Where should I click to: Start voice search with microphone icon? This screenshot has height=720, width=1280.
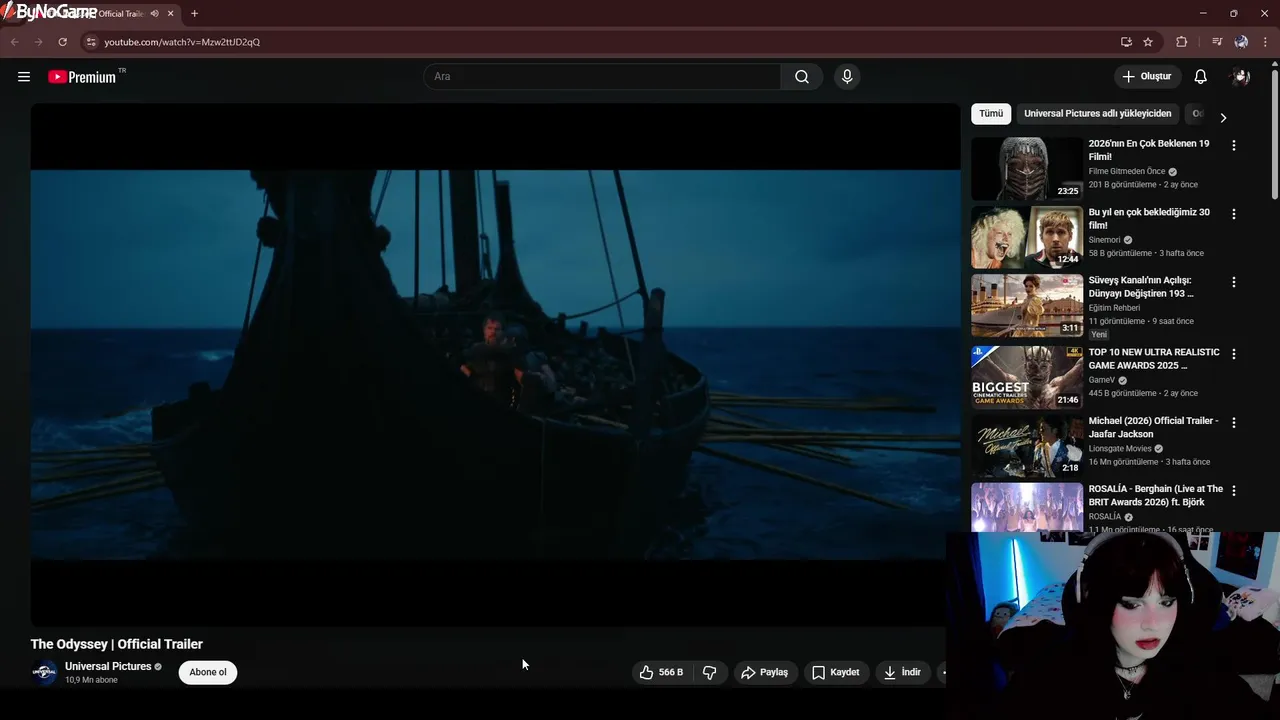point(847,77)
